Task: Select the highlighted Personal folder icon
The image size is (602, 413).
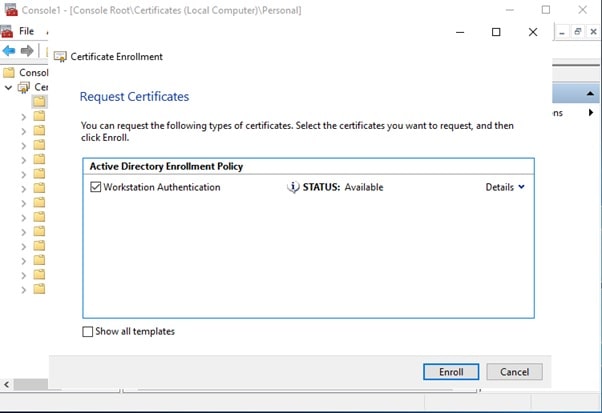Action: pyautogui.click(x=39, y=102)
